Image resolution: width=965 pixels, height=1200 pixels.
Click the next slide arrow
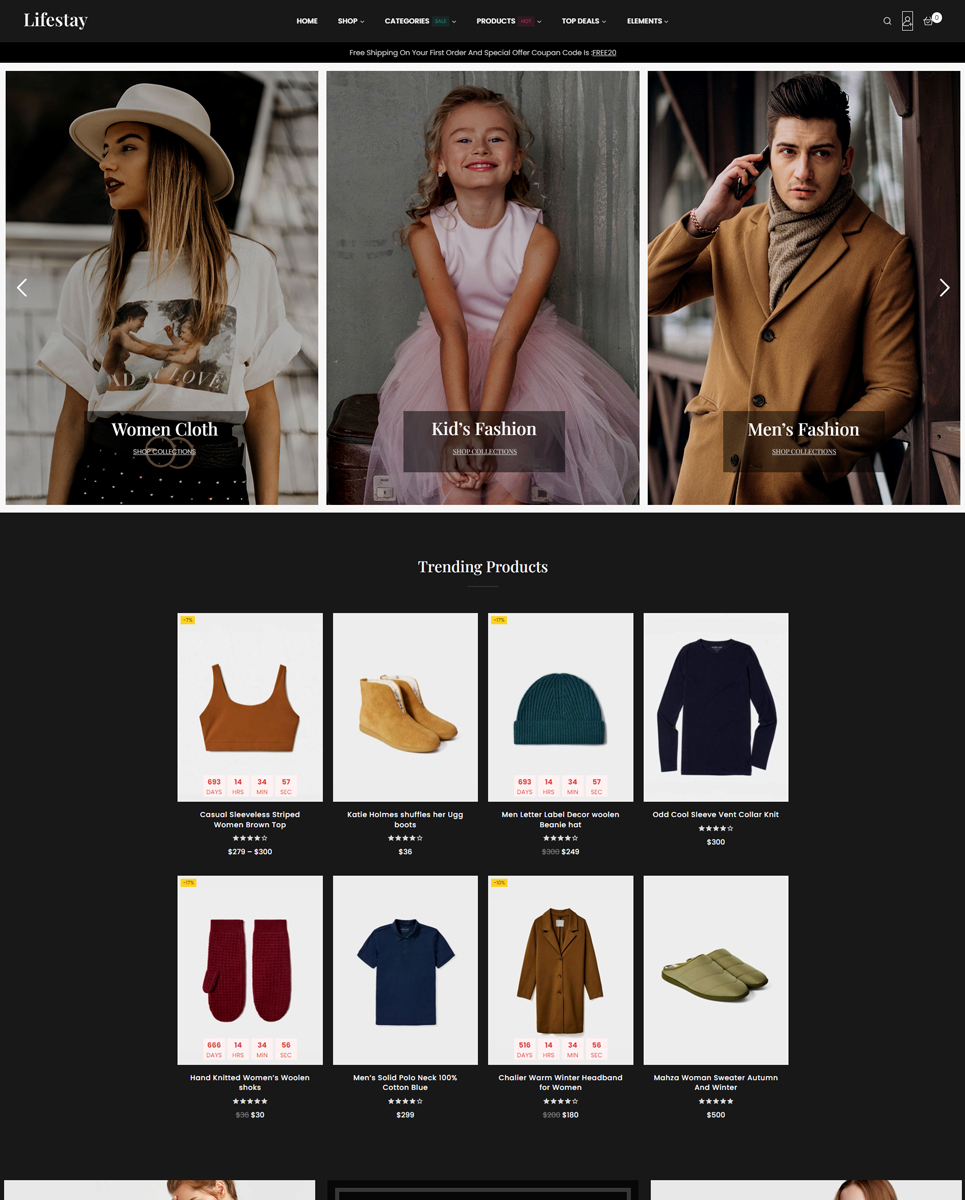[943, 288]
